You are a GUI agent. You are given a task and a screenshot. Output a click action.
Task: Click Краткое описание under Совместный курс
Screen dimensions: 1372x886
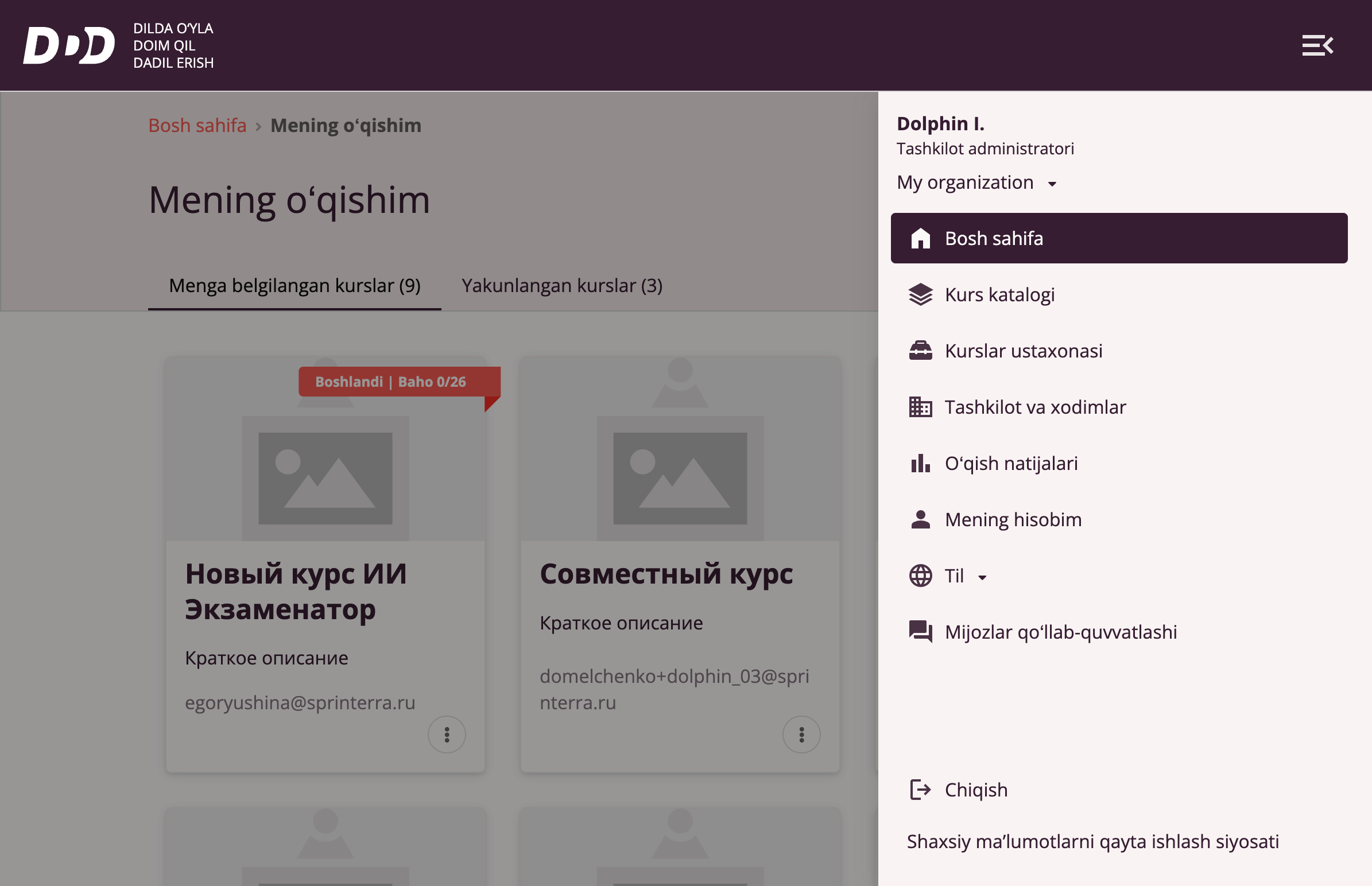pos(621,623)
